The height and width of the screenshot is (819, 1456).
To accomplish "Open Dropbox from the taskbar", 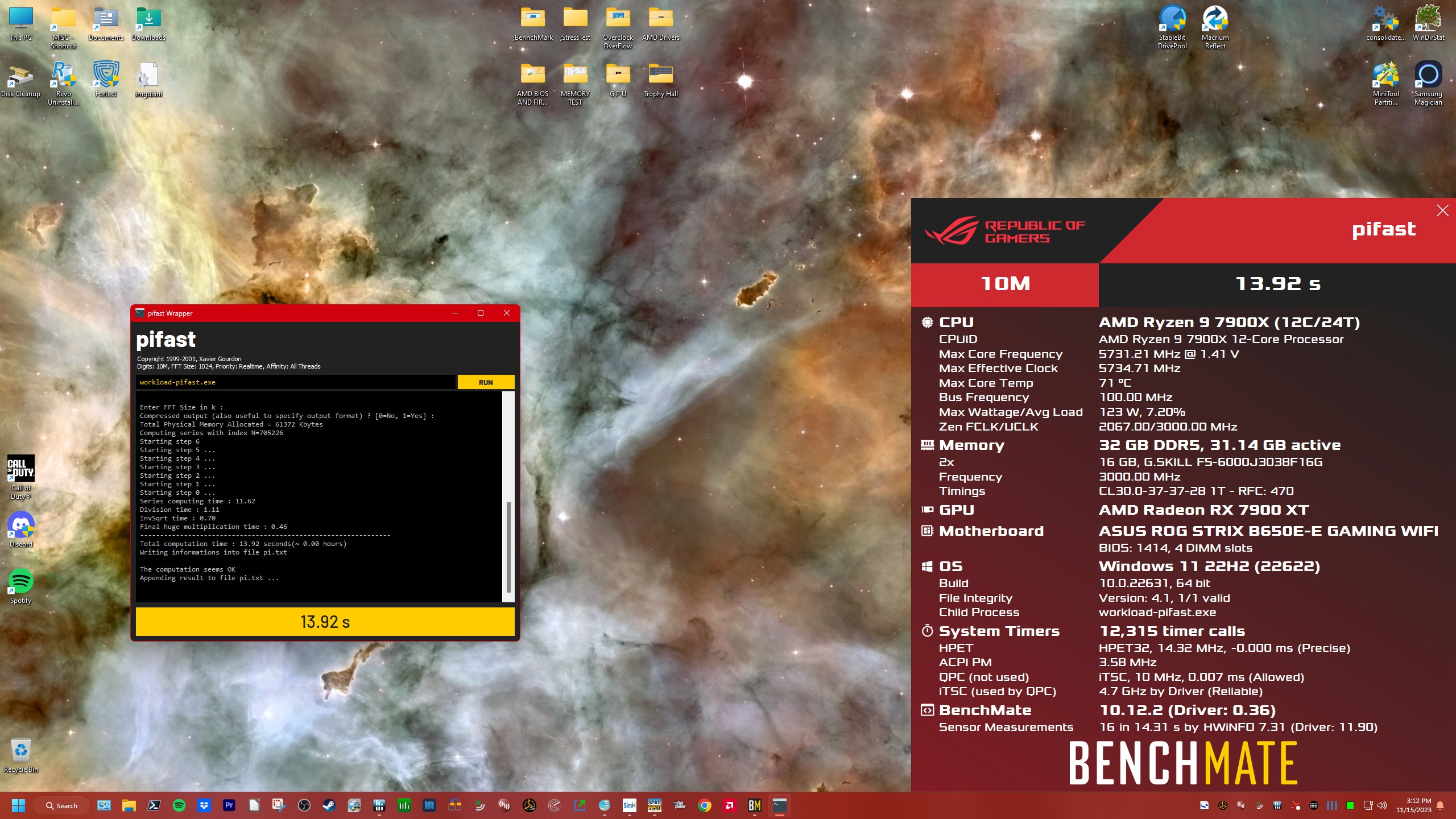I will 204,805.
